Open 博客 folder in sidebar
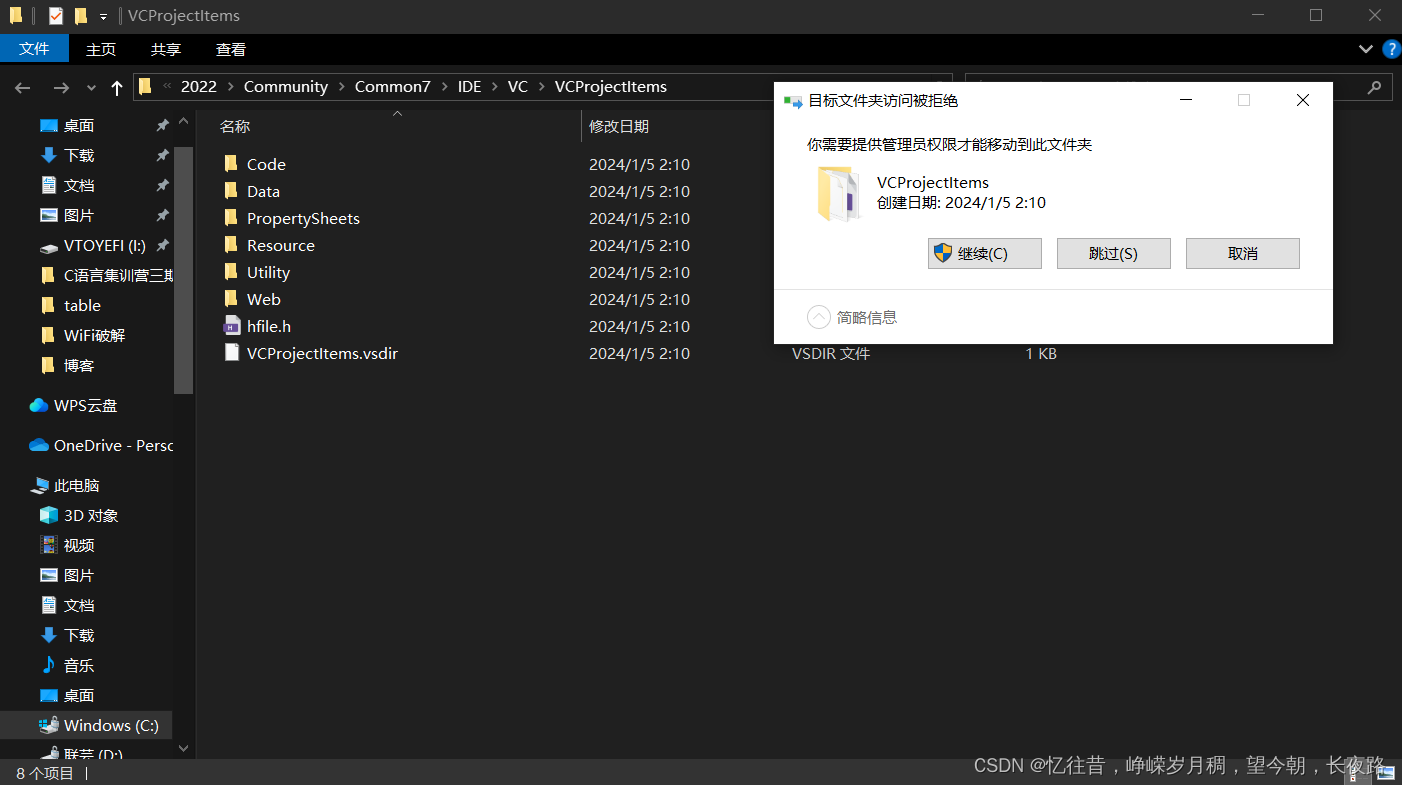Image resolution: width=1402 pixels, height=785 pixels. click(x=67, y=365)
